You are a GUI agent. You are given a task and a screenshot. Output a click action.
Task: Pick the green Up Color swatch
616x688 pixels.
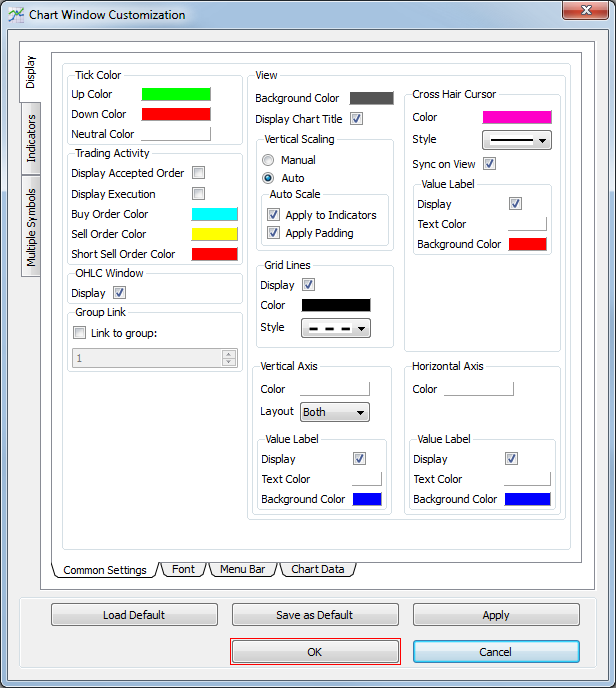tap(176, 94)
